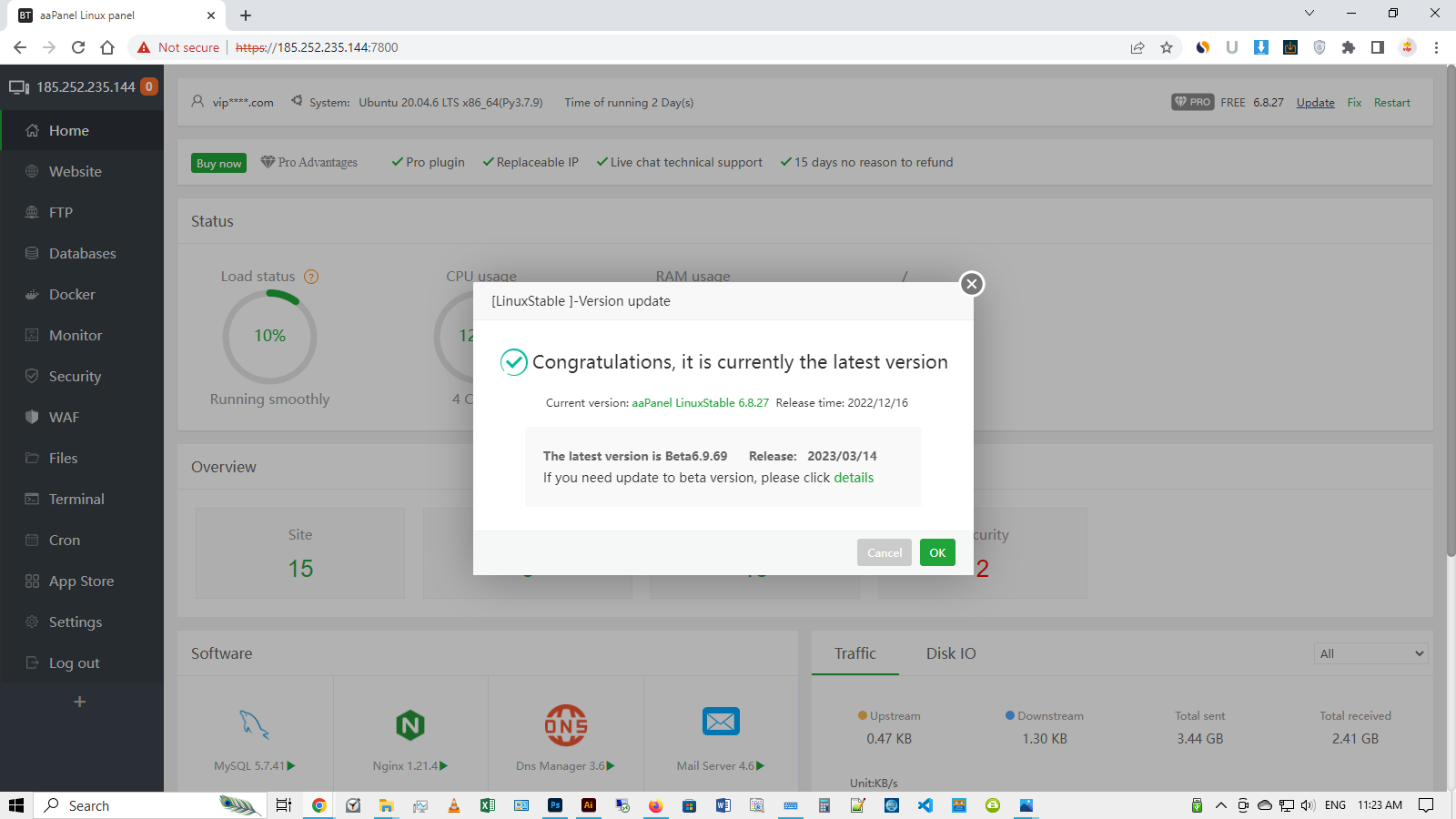Click the Dns Manager 3.6 icon
1456x819 pixels.
pos(565,724)
